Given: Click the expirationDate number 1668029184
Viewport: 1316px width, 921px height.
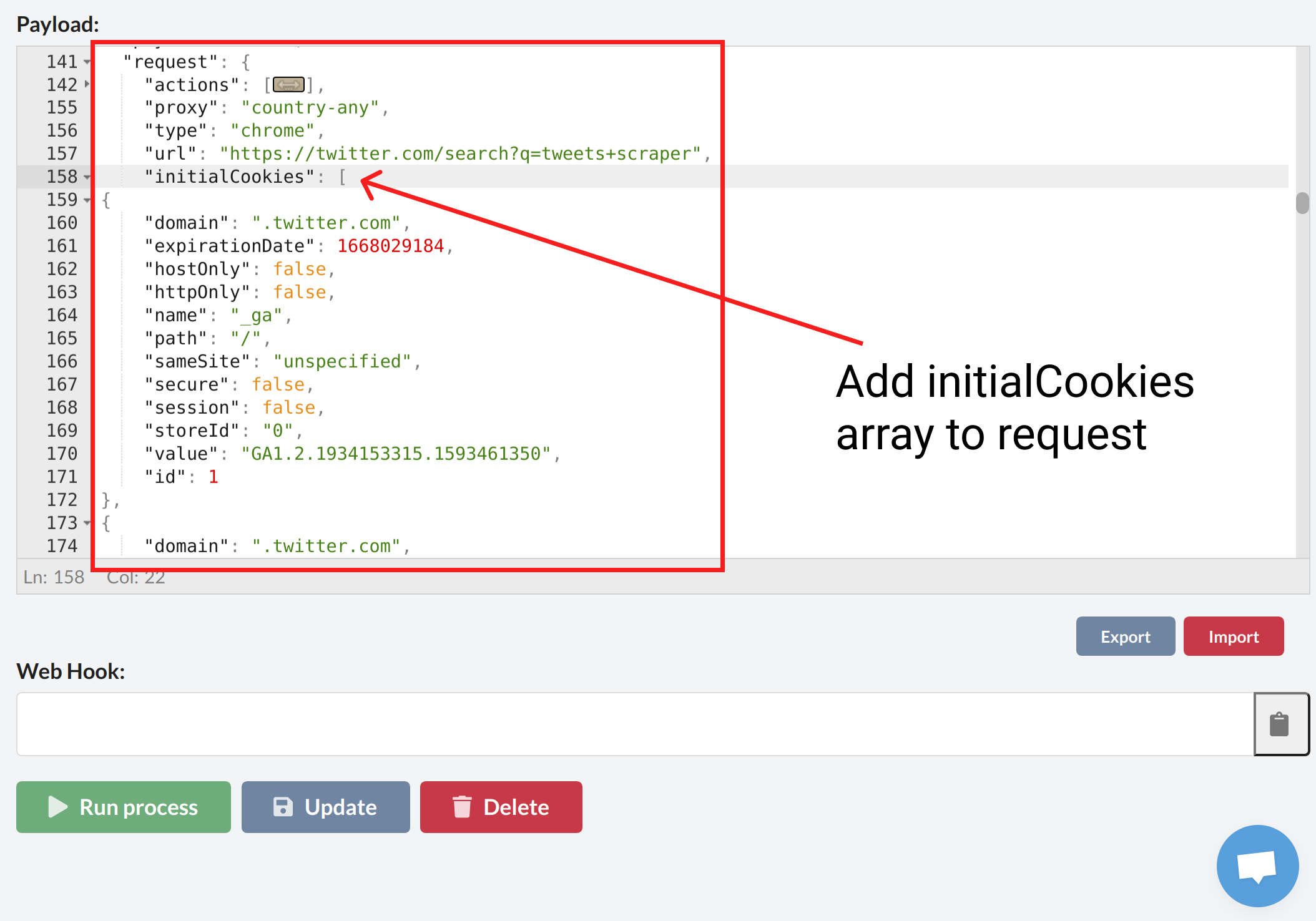Looking at the screenshot, I should coord(391,246).
